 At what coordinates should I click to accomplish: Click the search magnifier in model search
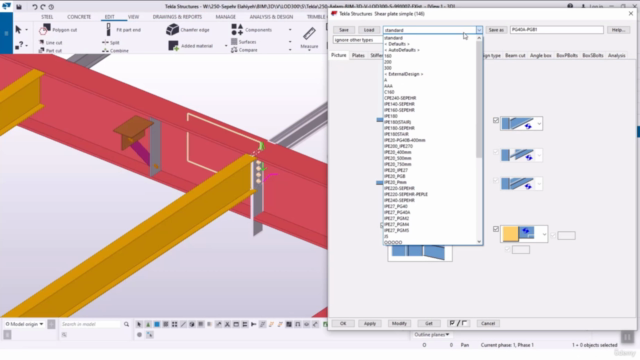127,324
